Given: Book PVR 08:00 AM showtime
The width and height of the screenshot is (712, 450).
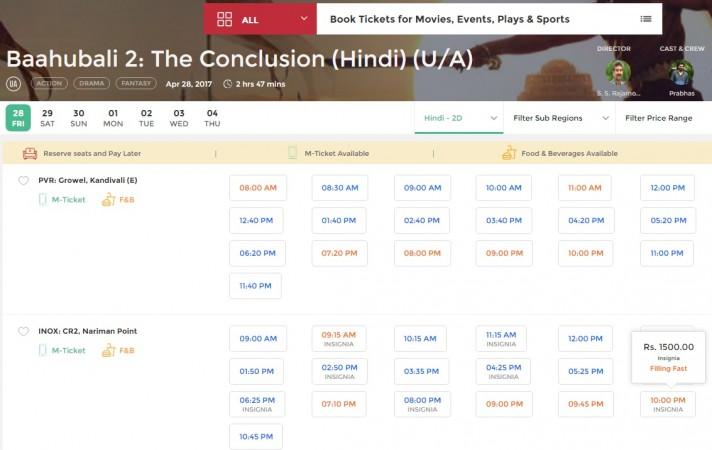Looking at the screenshot, I should [x=258, y=188].
